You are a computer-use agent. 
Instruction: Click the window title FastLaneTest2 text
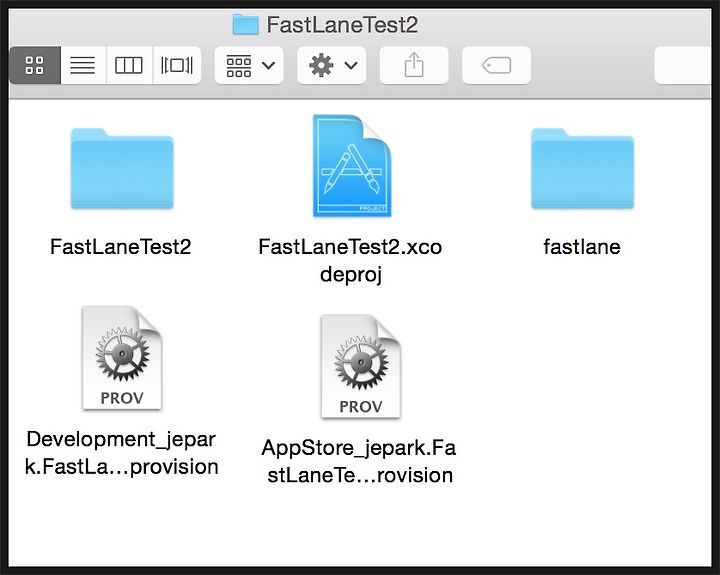[x=343, y=25]
